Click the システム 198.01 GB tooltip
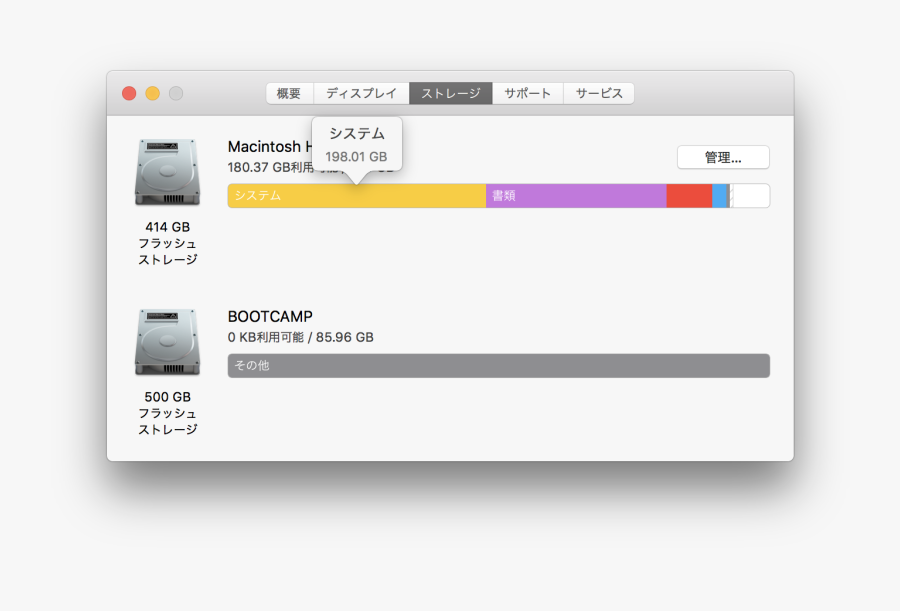 coord(358,143)
